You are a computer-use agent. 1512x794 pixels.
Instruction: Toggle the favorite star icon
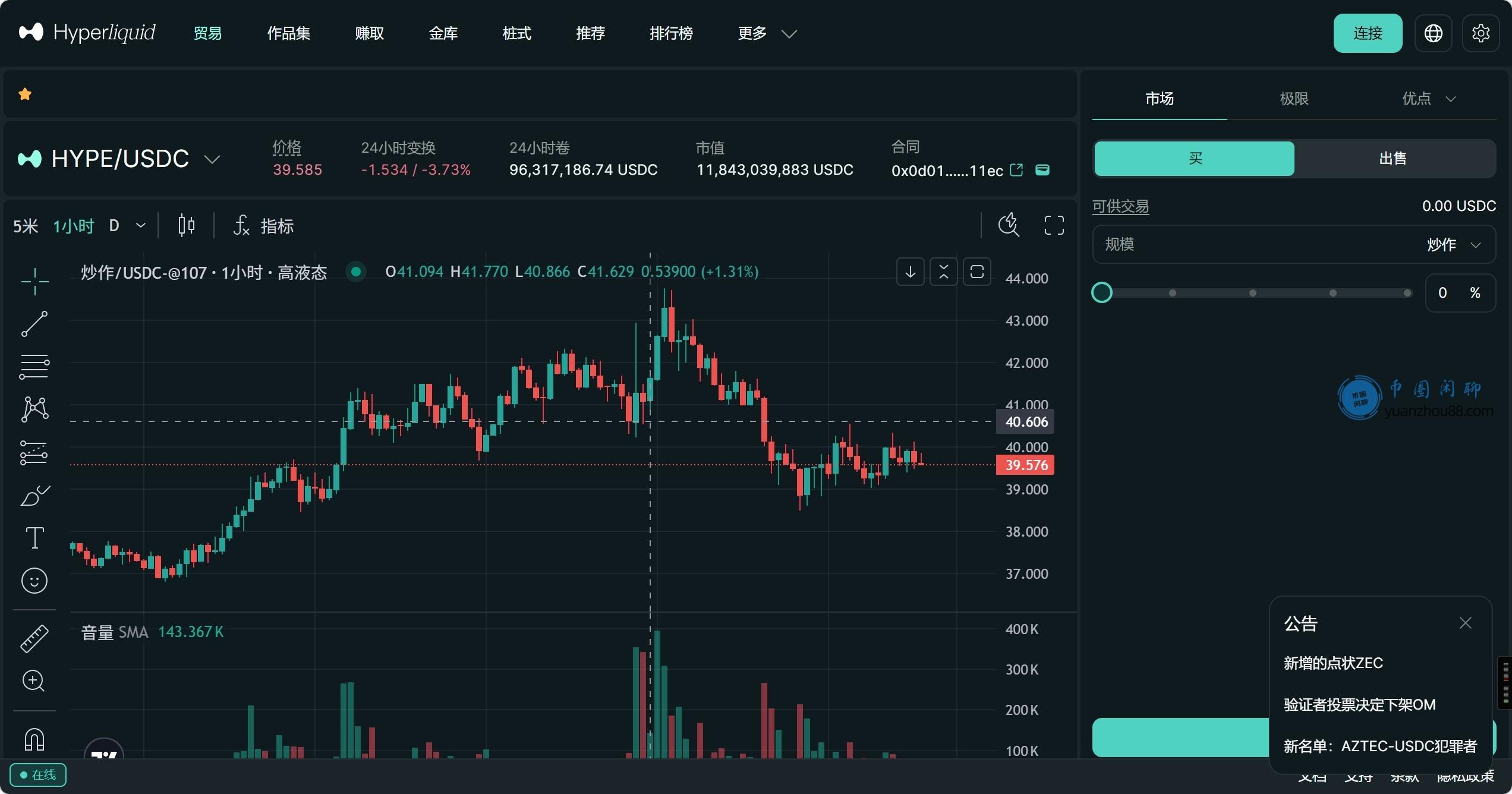(x=25, y=94)
